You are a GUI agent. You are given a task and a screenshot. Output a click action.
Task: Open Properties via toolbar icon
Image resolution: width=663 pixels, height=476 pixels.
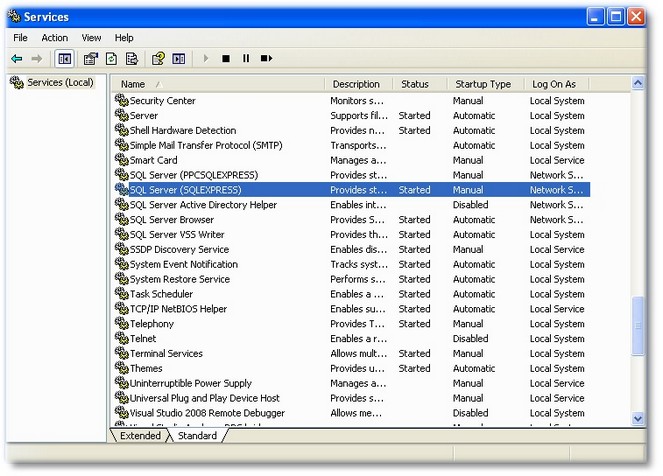90,58
